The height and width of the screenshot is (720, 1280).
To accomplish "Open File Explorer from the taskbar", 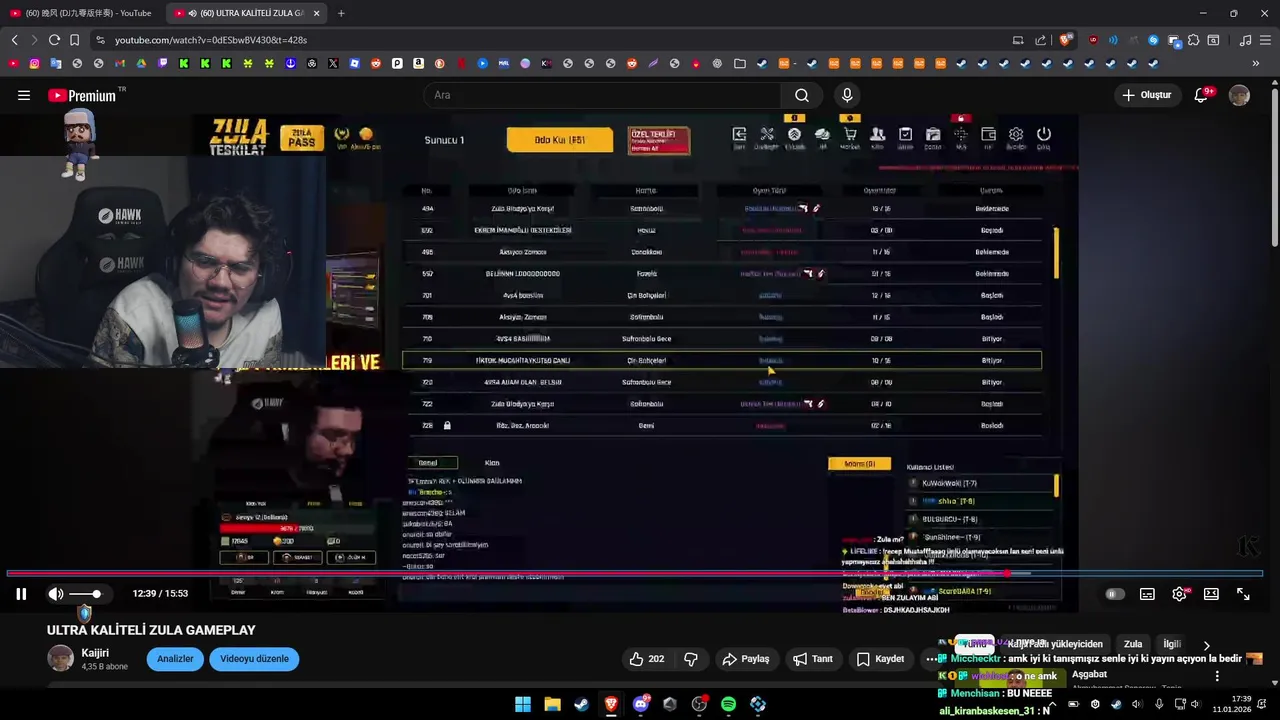I will (x=552, y=704).
